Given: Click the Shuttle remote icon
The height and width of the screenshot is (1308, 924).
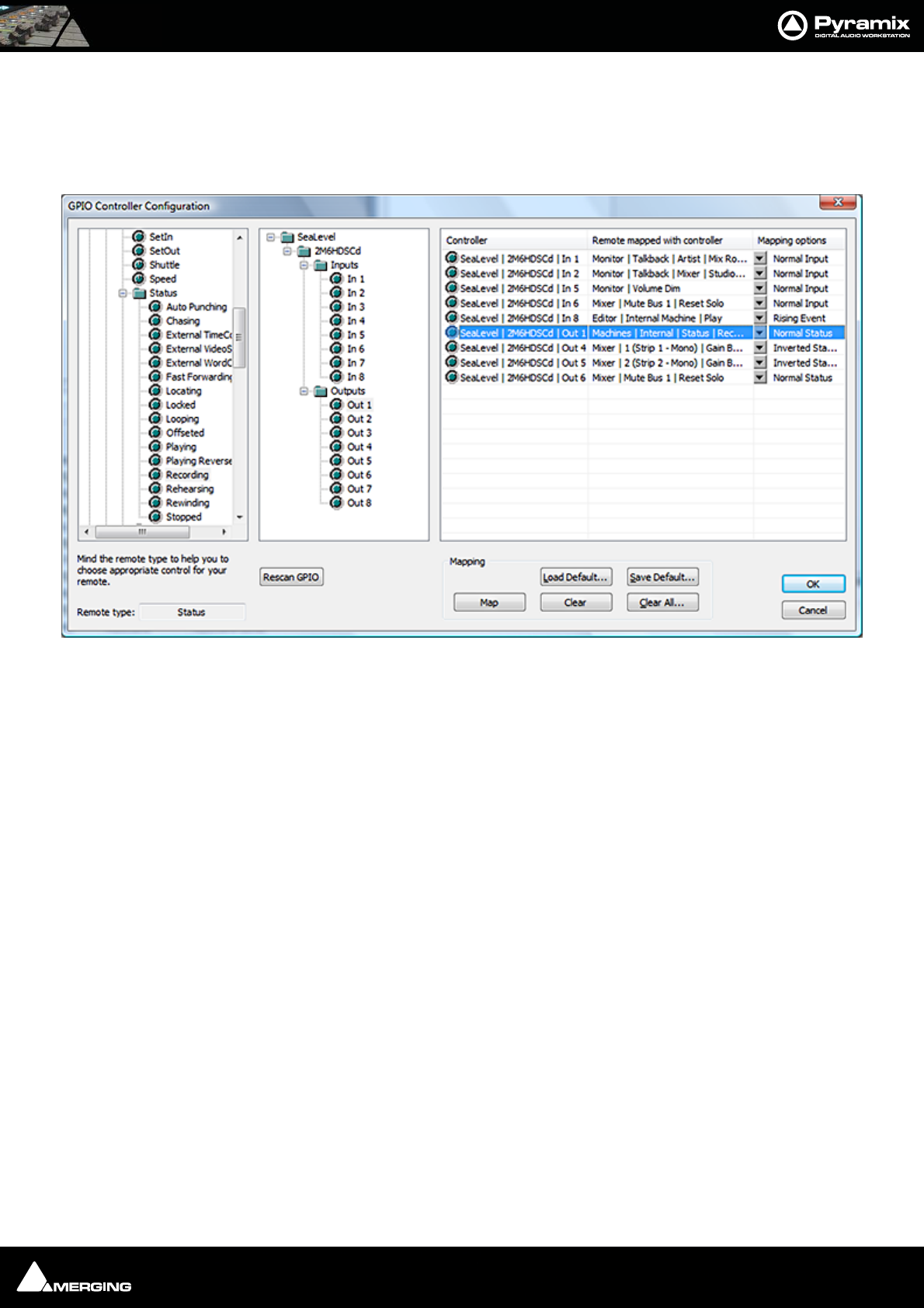Looking at the screenshot, I should pyautogui.click(x=139, y=264).
